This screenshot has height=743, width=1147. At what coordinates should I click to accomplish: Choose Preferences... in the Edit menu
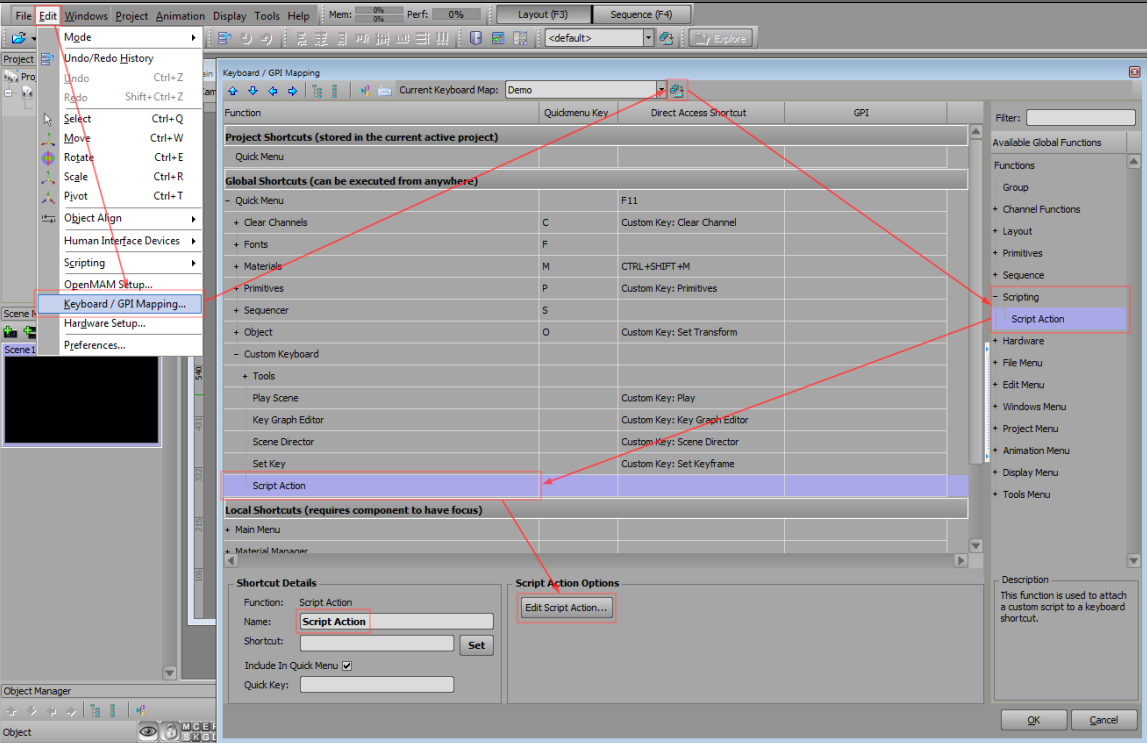(x=94, y=345)
